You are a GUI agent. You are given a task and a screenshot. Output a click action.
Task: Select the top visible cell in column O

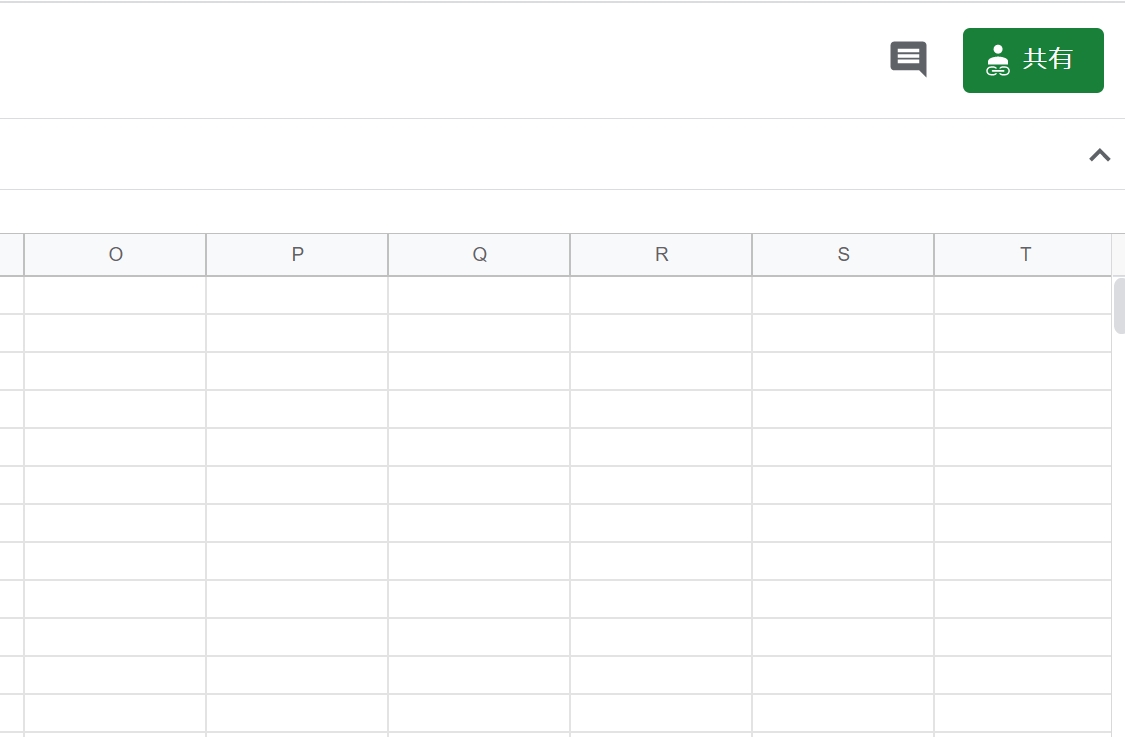115,296
